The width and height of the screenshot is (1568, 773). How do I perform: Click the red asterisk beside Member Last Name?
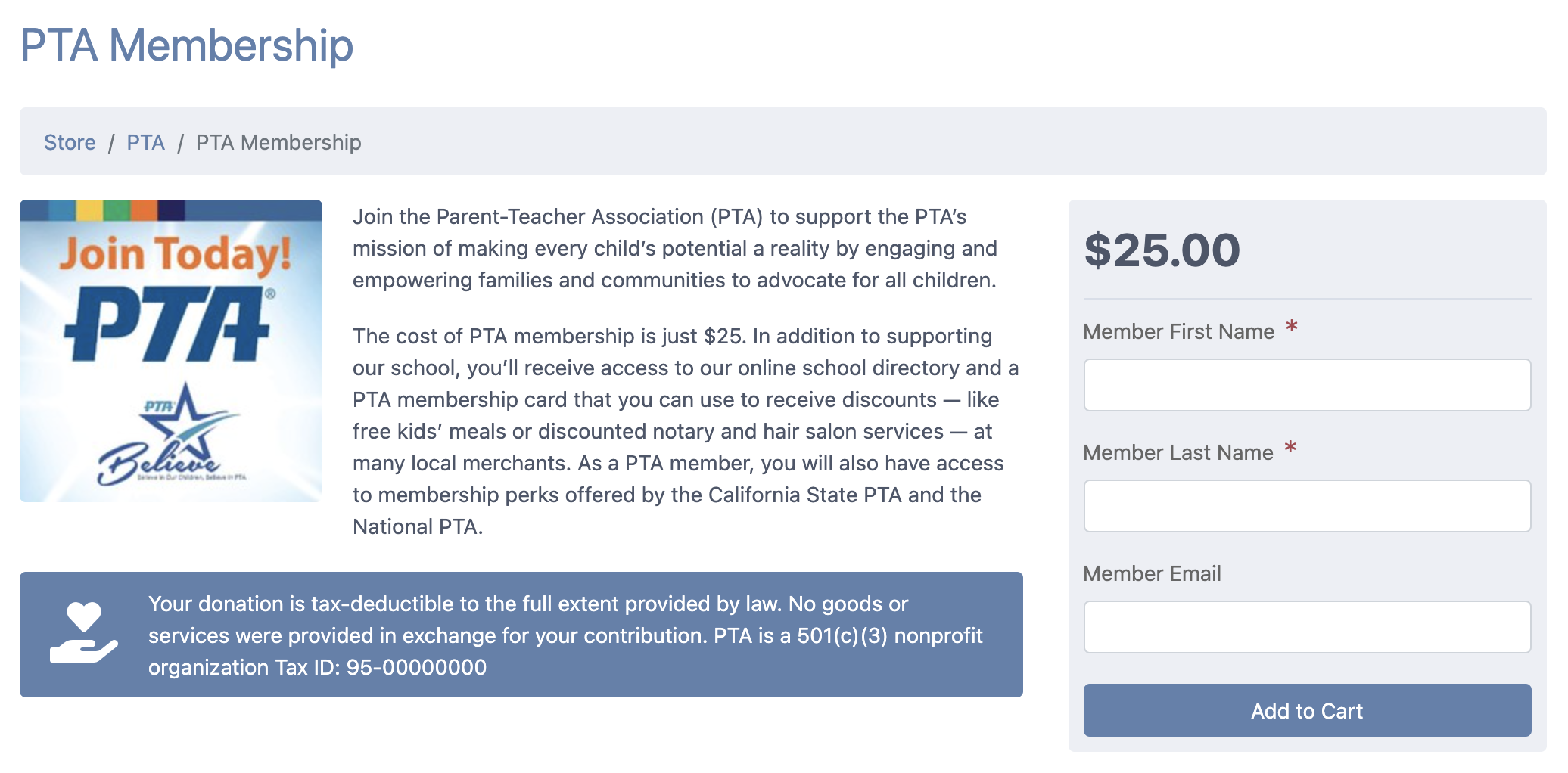pyautogui.click(x=1290, y=449)
